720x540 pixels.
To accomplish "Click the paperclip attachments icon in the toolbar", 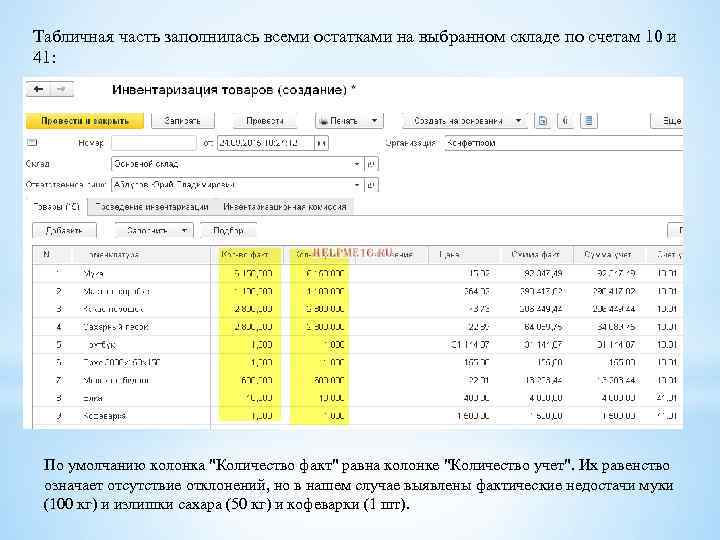I will 565,121.
